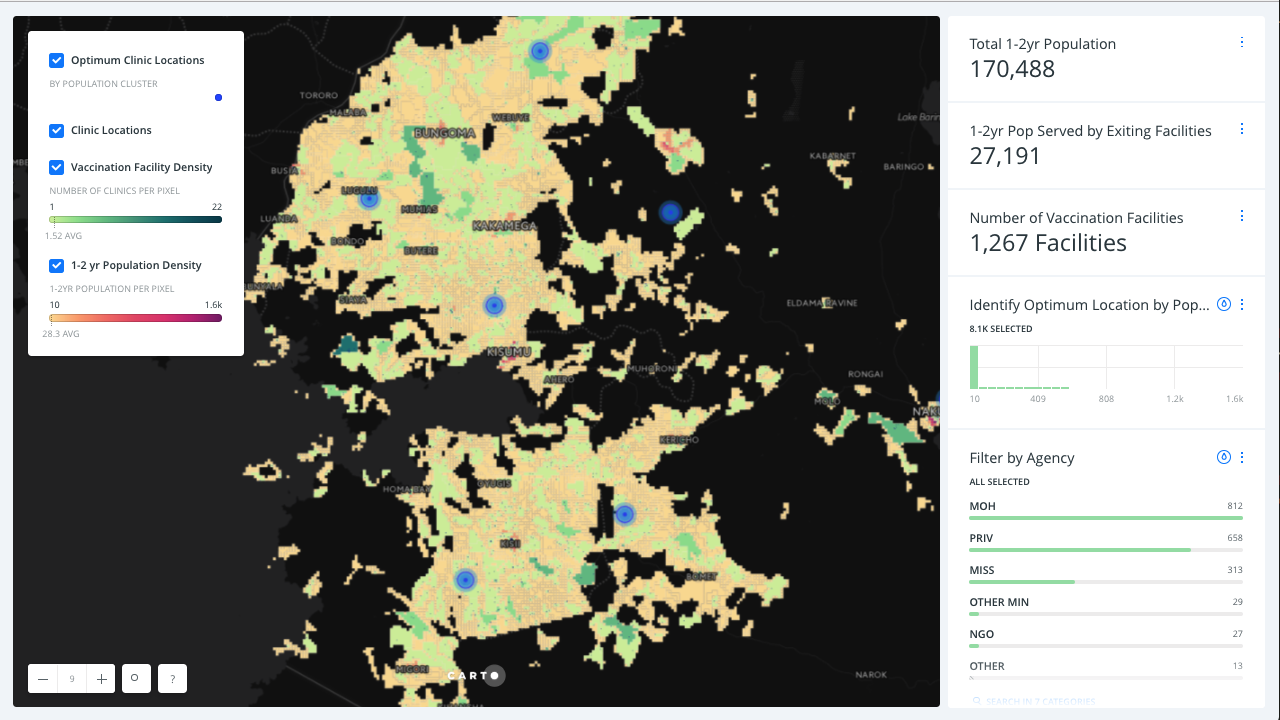The height and width of the screenshot is (720, 1280).
Task: Zoom out the map with minus button
Action: (x=43, y=679)
